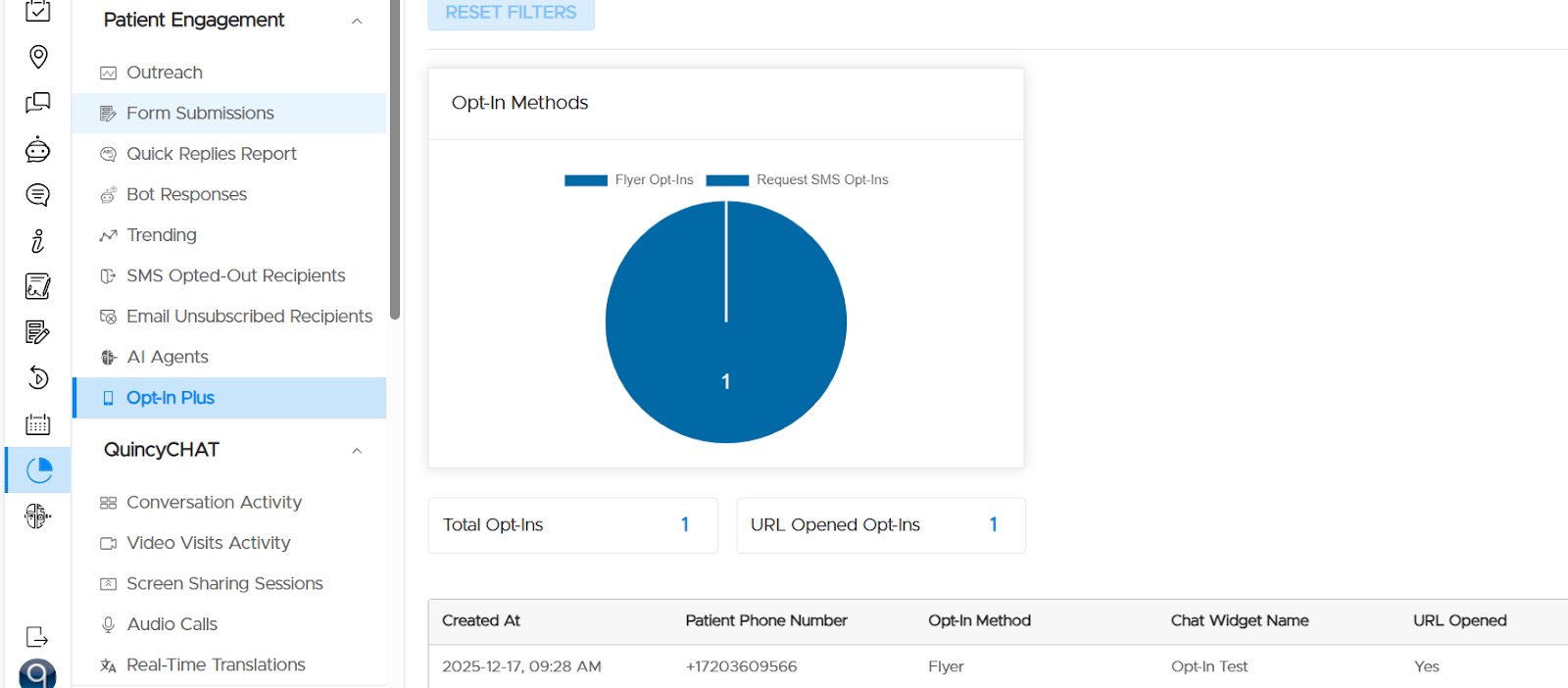
Task: Click the Real-Time Translations icon
Action: pos(109,665)
